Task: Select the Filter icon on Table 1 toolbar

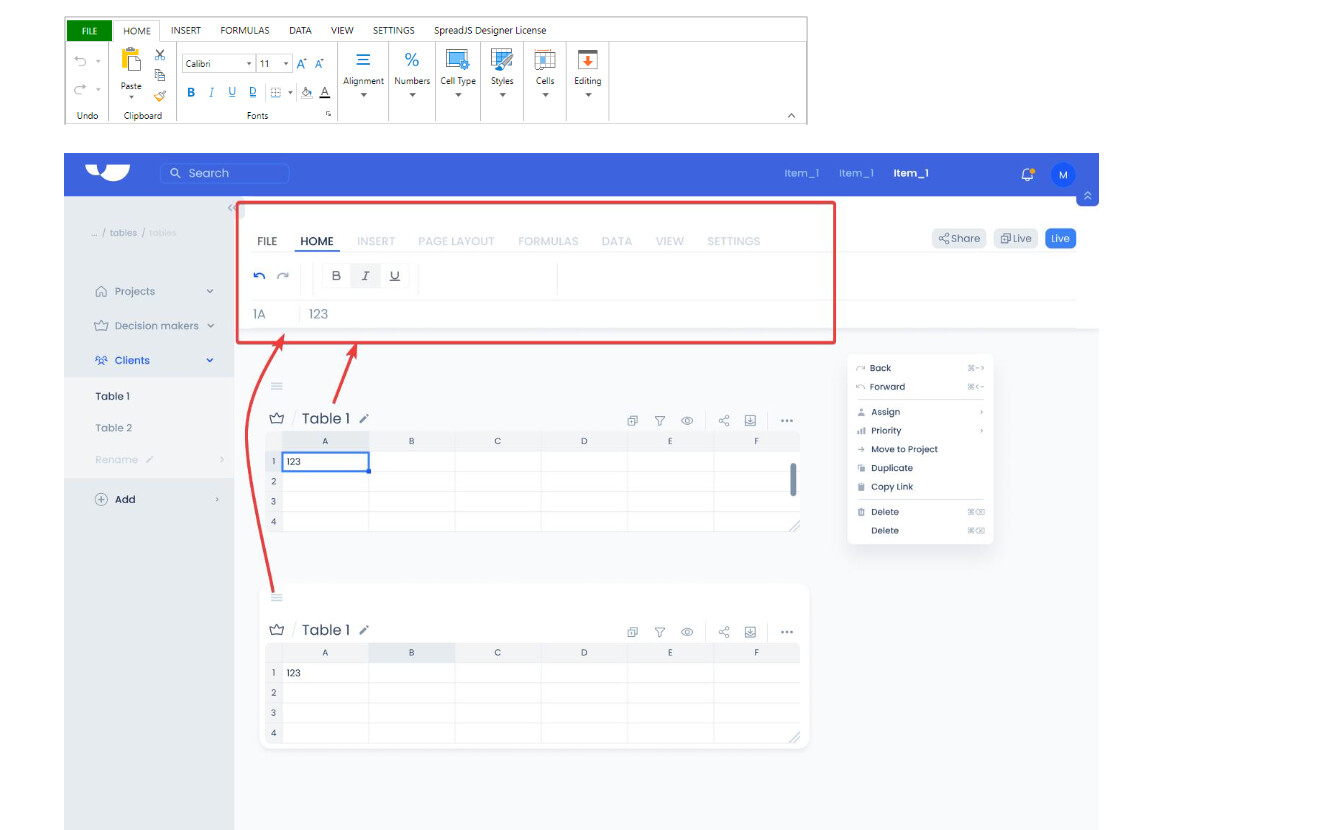Action: [660, 420]
